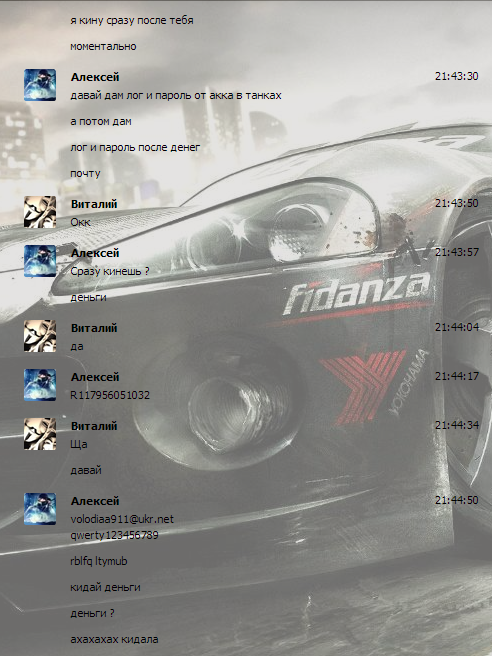Image resolution: width=492 pixels, height=656 pixels.
Task: Select message 'Окк'
Action: (x=80, y=223)
